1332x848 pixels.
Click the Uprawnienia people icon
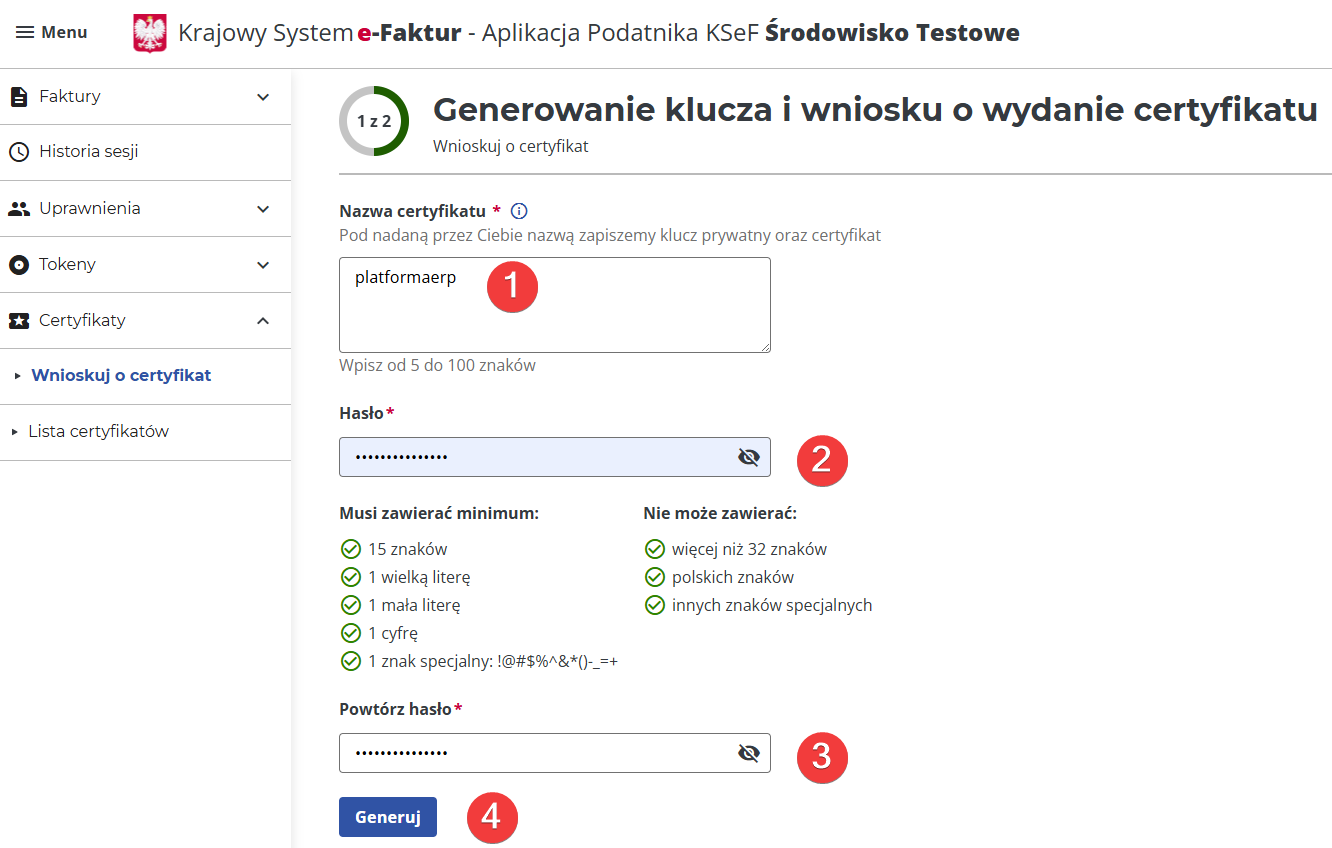(20, 208)
